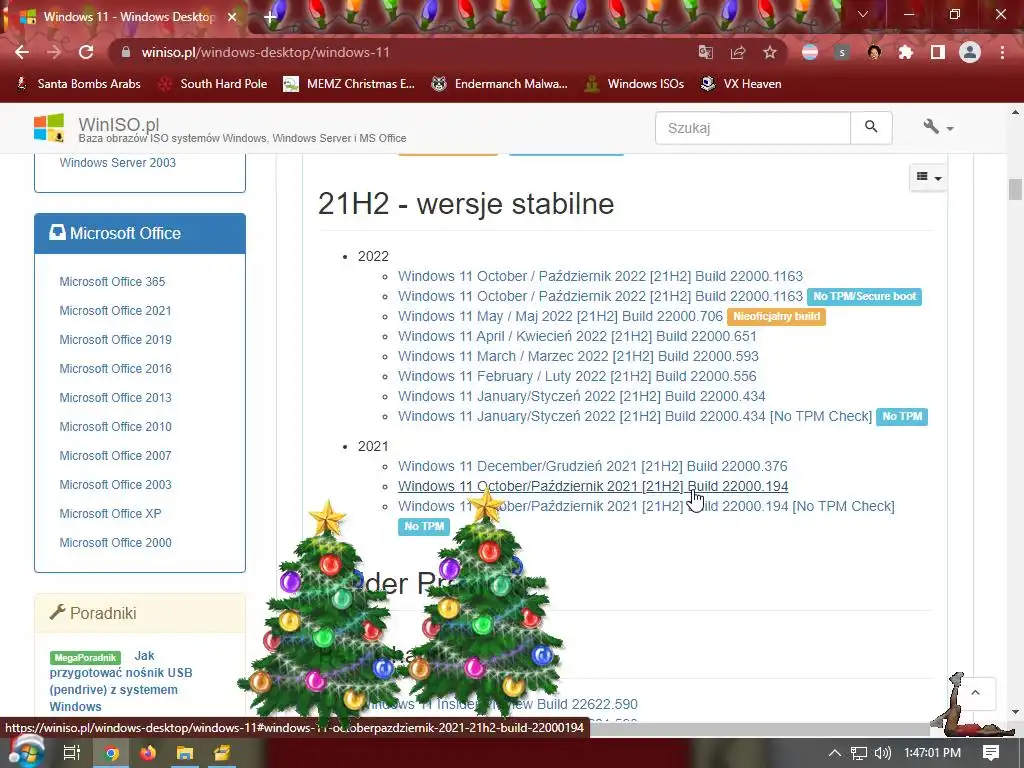Open Windows 11 April 2022 Build 22000.651
This screenshot has height=768, width=1024.
click(577, 336)
